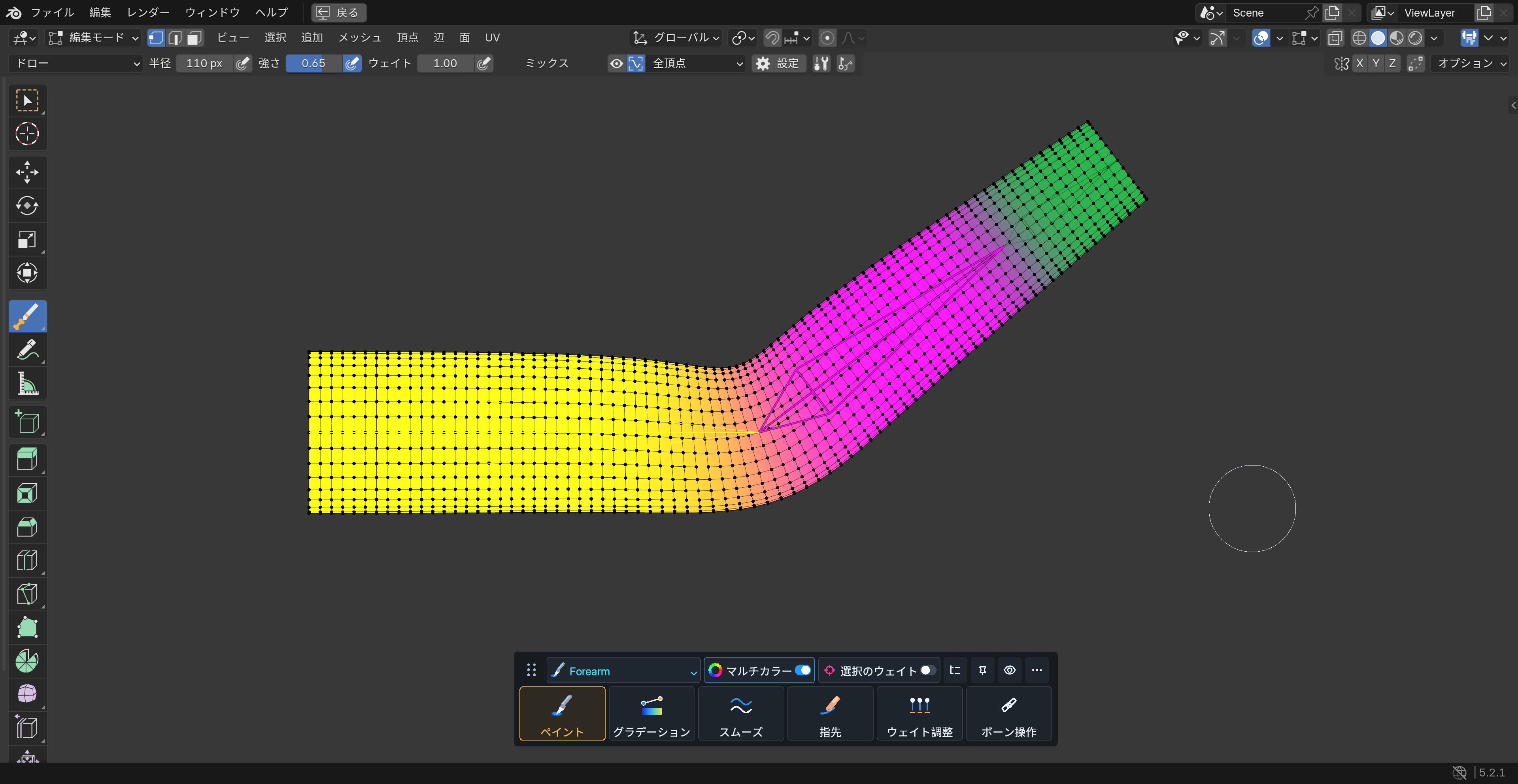Click the 3D Cursor tool
1518x784 pixels.
coord(27,134)
